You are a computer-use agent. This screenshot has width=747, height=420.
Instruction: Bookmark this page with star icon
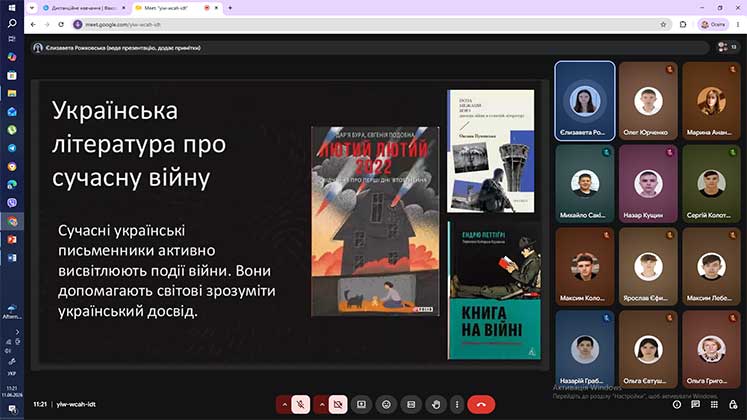click(663, 24)
